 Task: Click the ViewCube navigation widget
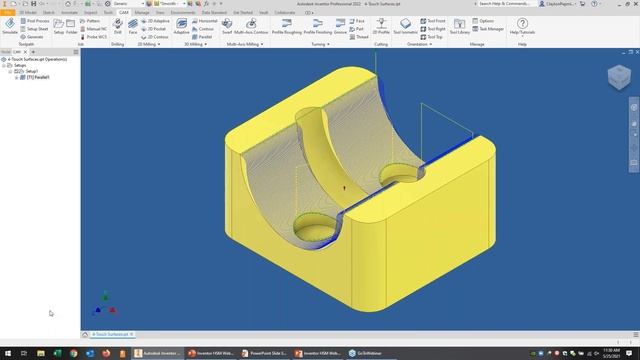click(619, 77)
